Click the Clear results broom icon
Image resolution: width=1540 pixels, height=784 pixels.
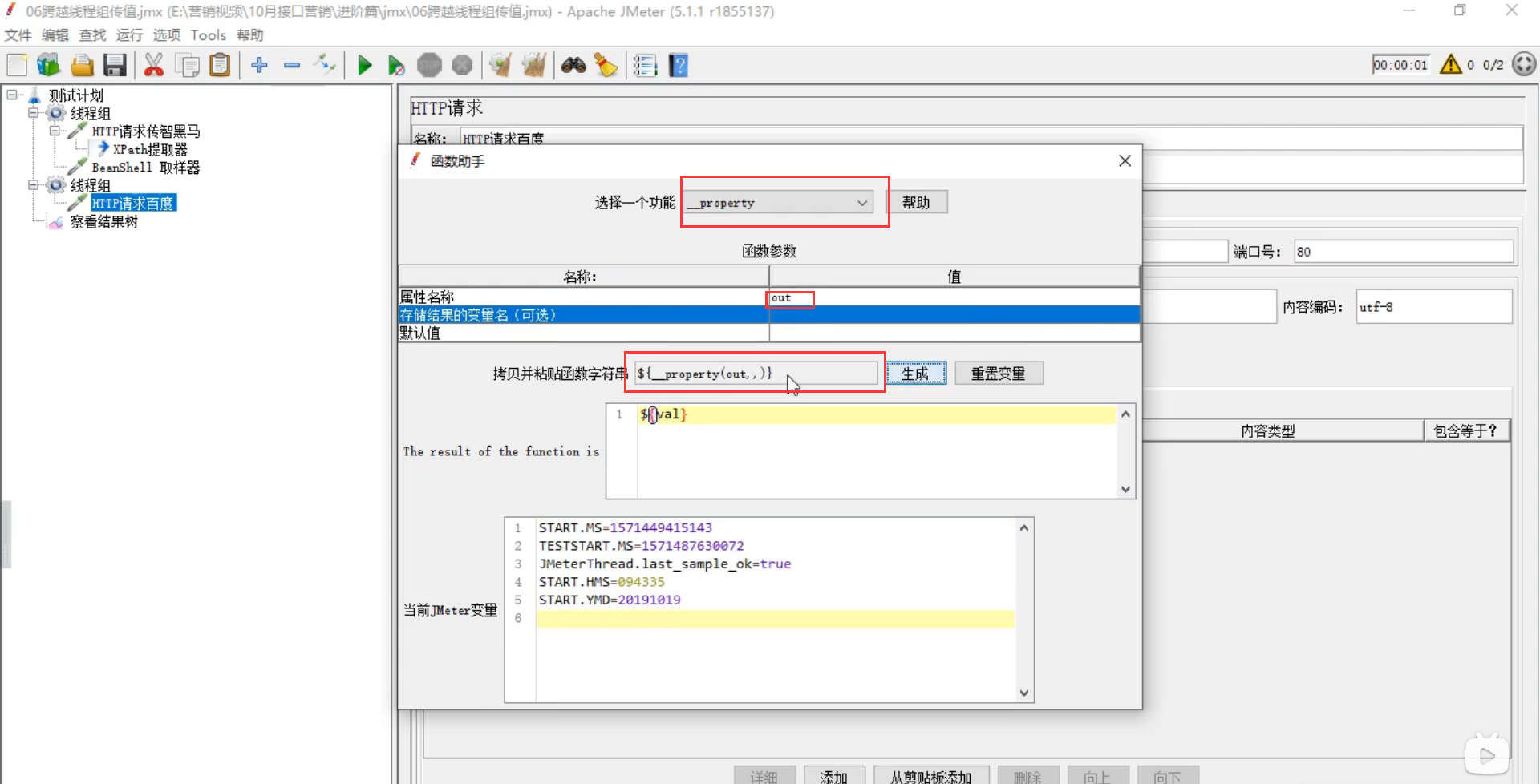pos(500,65)
